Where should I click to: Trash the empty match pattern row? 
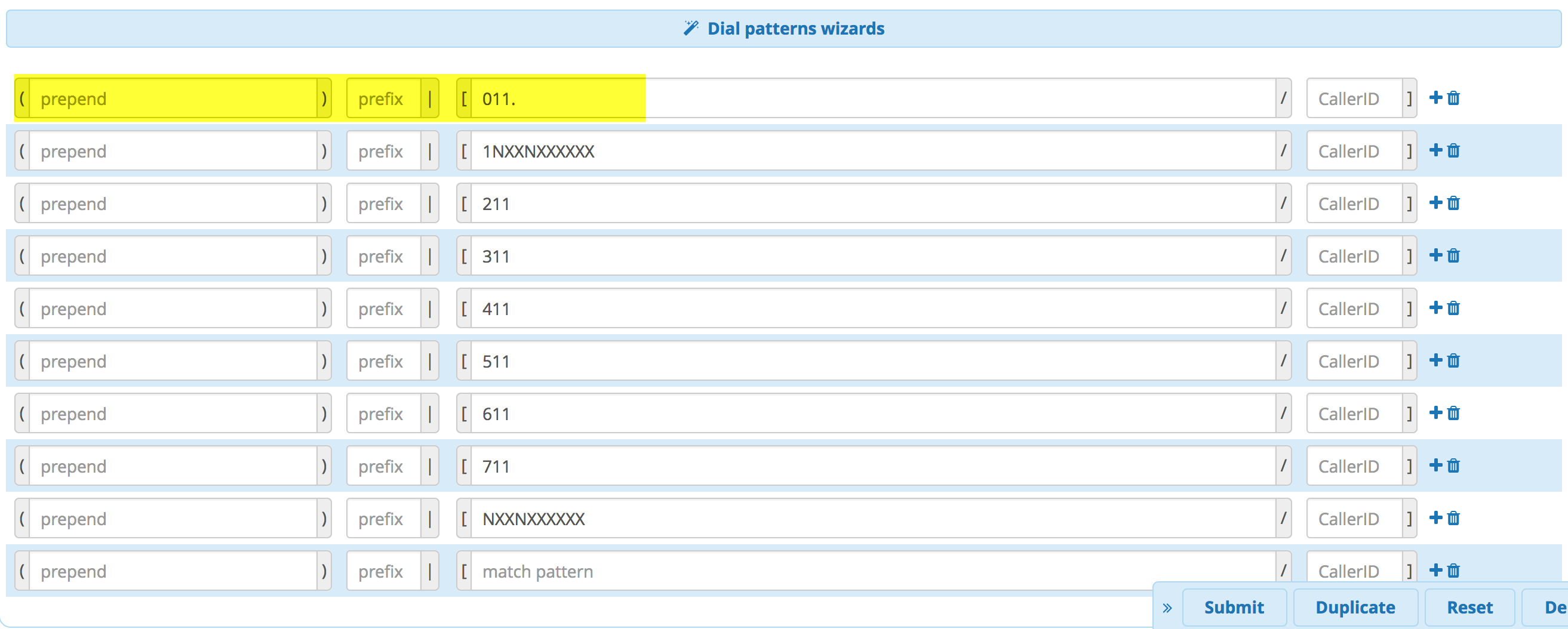(1453, 570)
